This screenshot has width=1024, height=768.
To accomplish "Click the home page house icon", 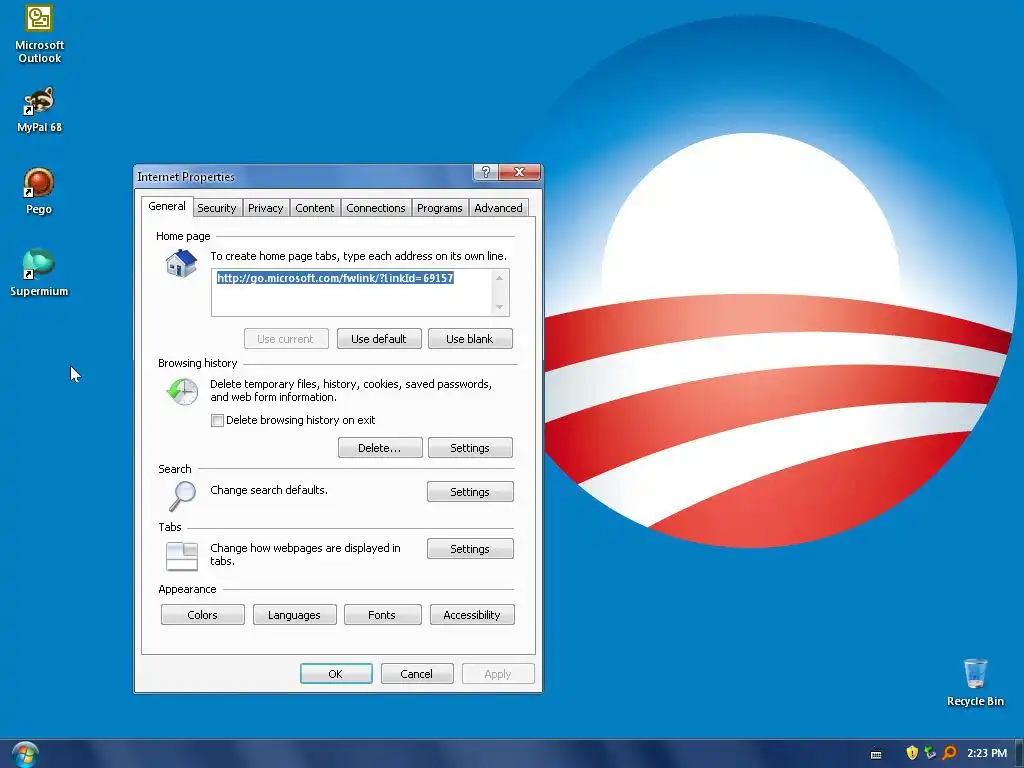I will click(x=181, y=263).
